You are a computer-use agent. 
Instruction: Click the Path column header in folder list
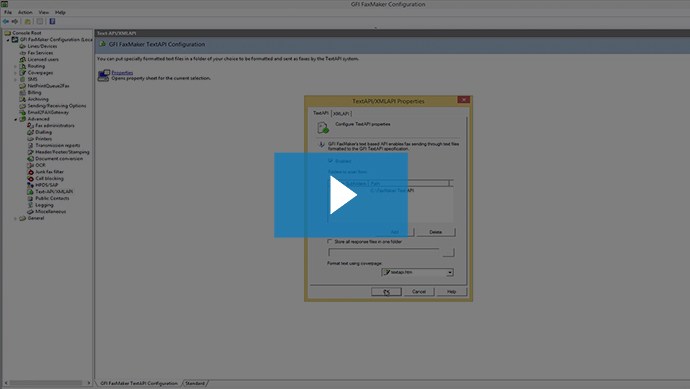click(x=408, y=183)
